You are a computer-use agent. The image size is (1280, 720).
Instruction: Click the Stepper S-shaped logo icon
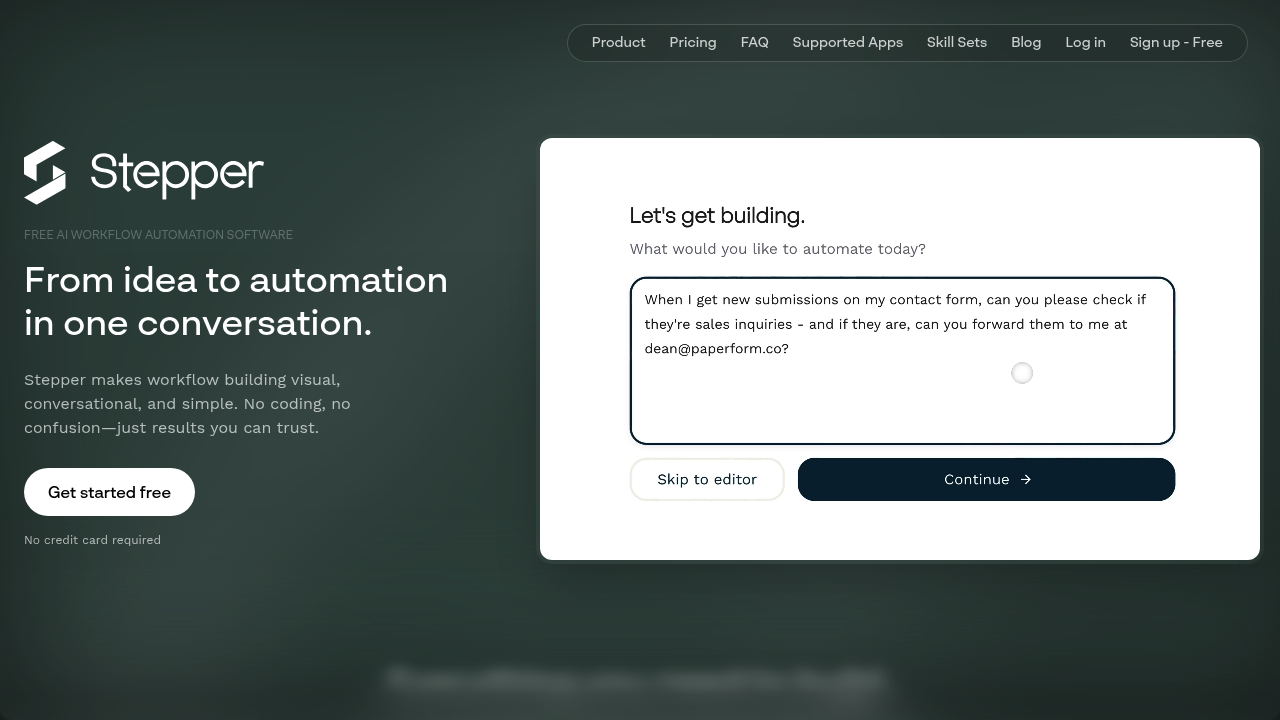[x=45, y=173]
